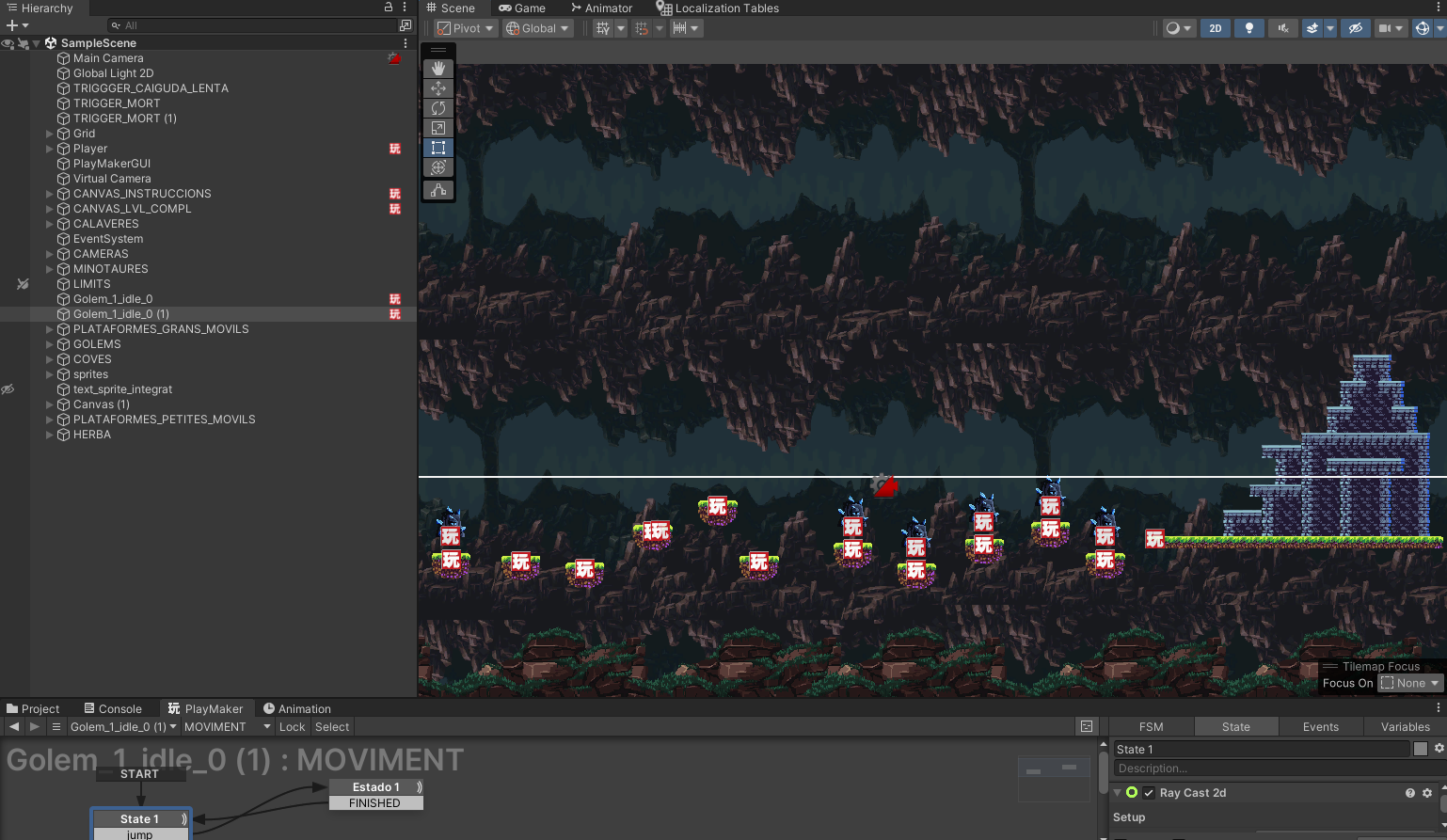Select the Rotate tool

tap(438, 108)
